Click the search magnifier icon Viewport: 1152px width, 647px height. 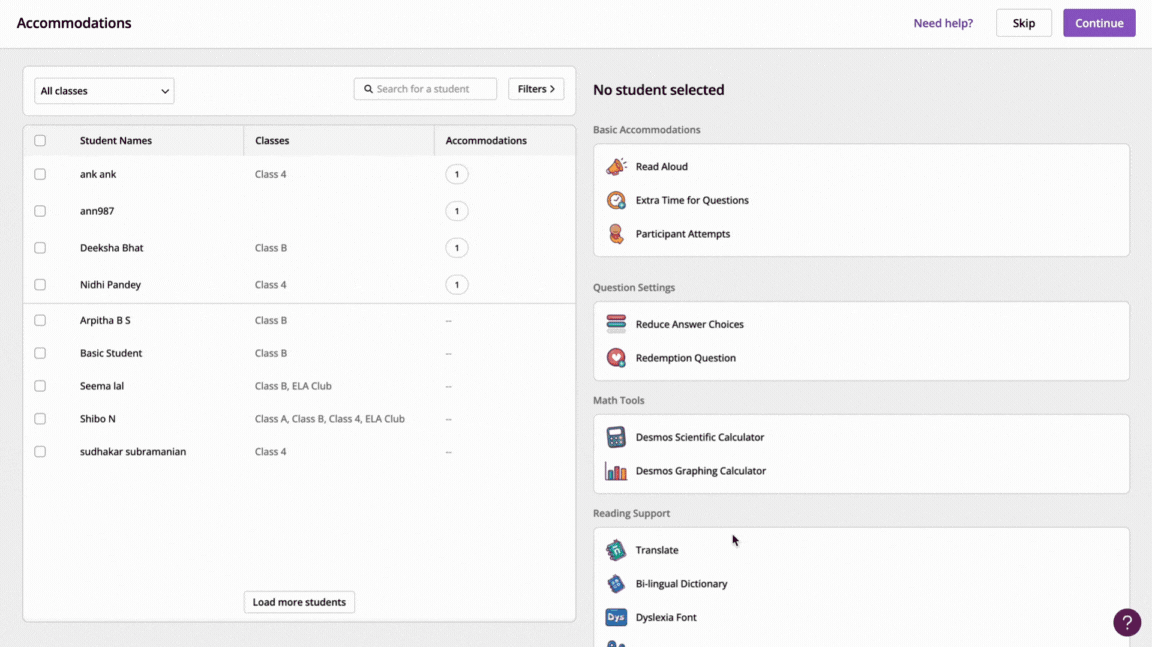pos(368,89)
